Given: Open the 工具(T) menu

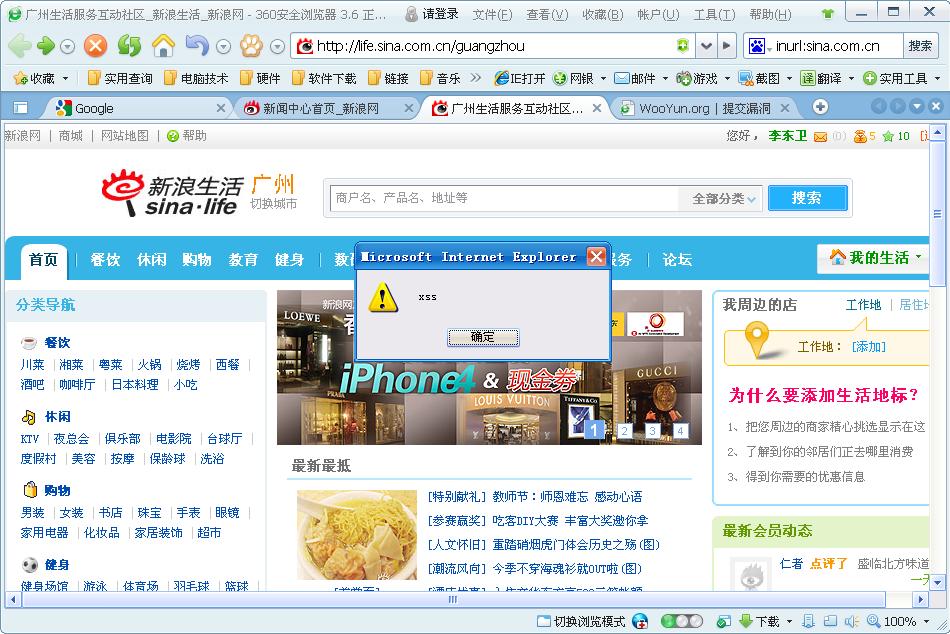Looking at the screenshot, I should coord(714,14).
